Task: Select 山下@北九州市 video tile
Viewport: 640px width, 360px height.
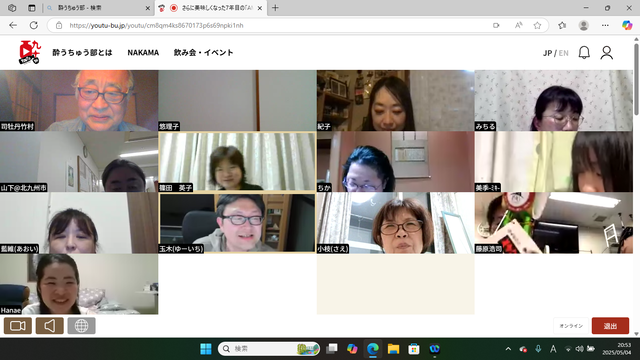Action: 79,162
